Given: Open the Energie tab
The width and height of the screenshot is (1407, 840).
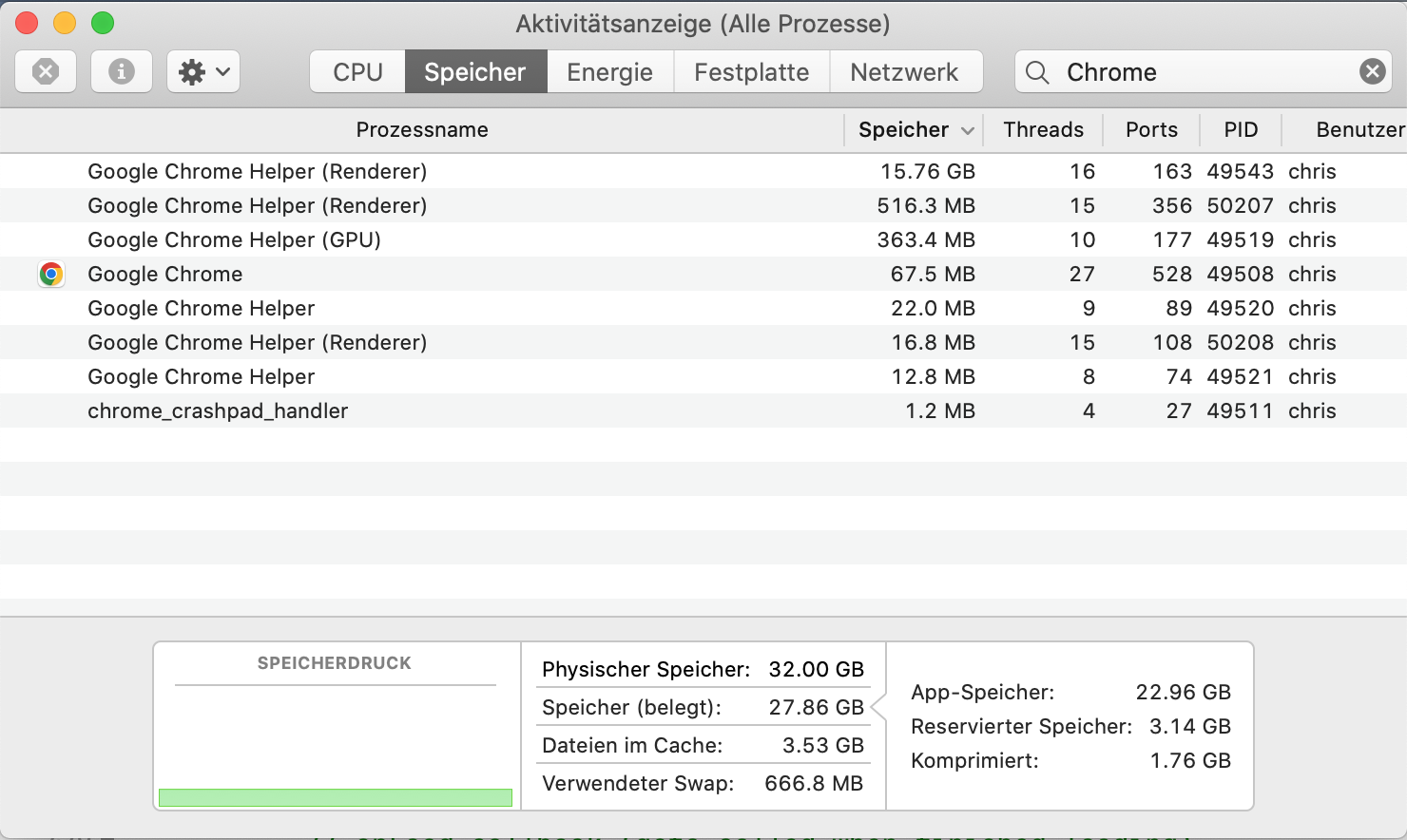Looking at the screenshot, I should click(x=609, y=72).
